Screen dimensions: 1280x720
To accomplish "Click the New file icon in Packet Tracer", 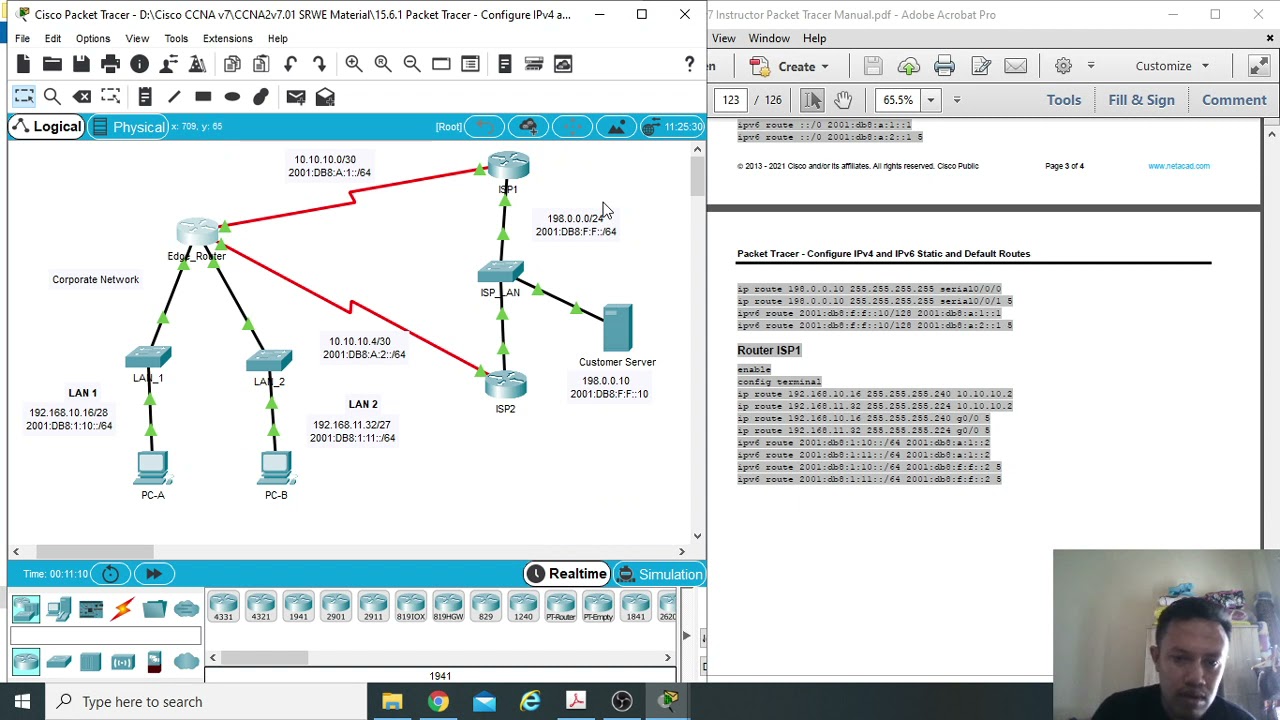I will point(23,64).
